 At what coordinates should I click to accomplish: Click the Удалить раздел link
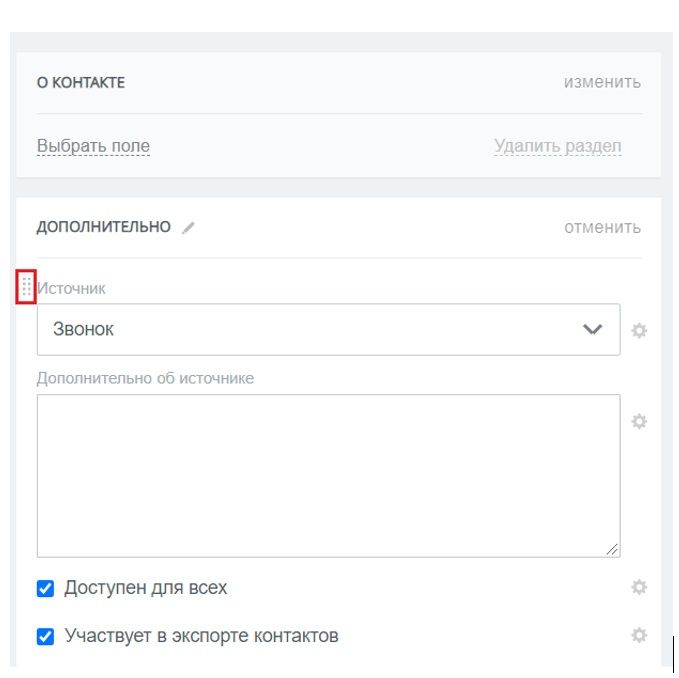[557, 146]
